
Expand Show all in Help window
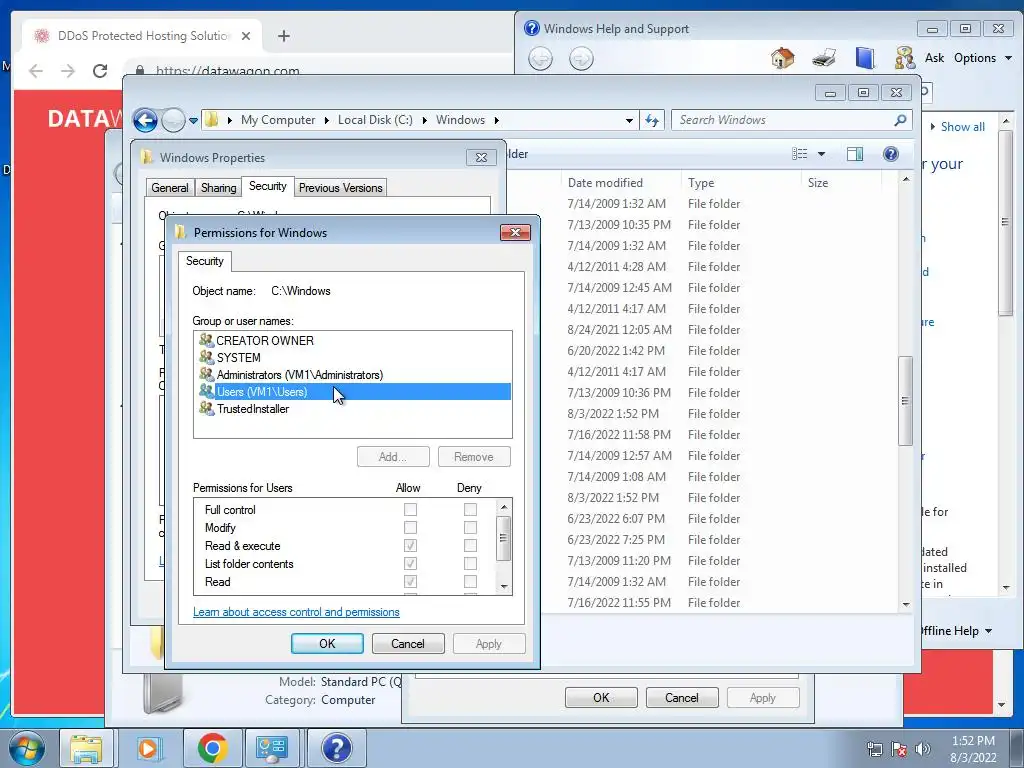point(957,127)
